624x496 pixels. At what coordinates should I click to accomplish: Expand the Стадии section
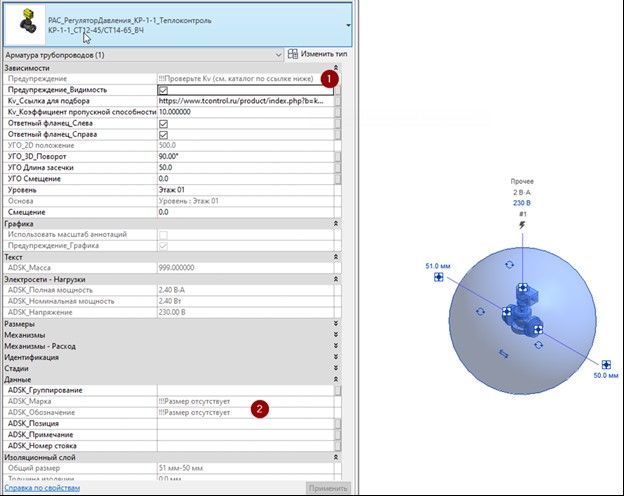(336, 368)
